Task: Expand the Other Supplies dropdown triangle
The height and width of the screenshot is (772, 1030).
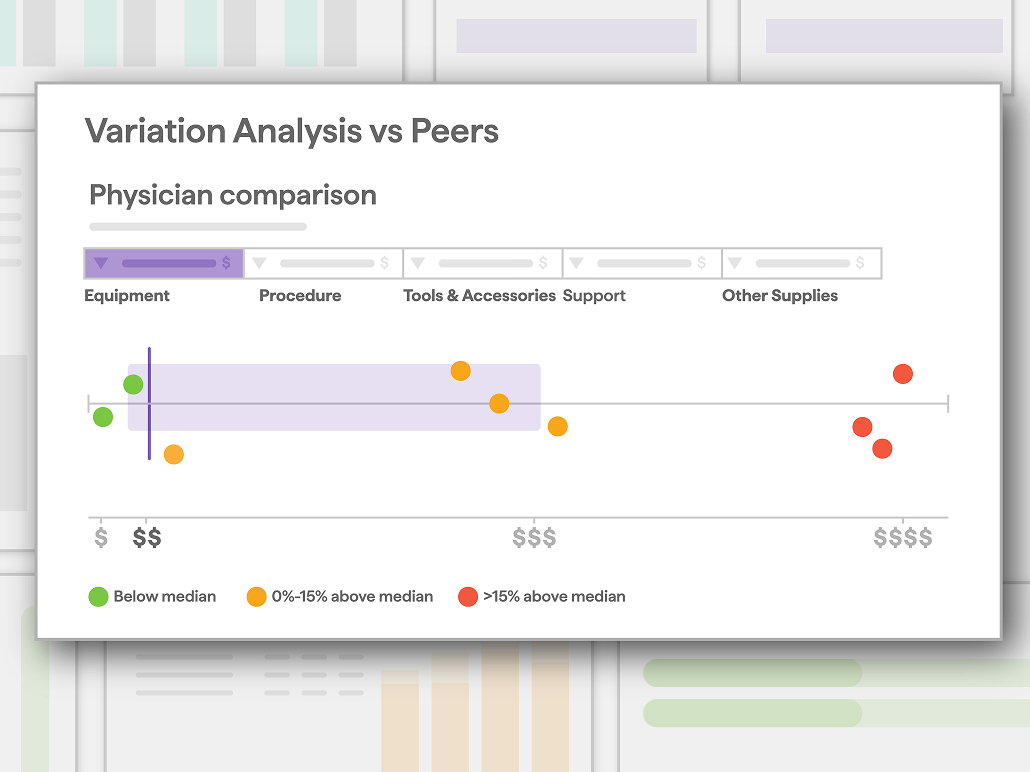Action: pyautogui.click(x=735, y=263)
